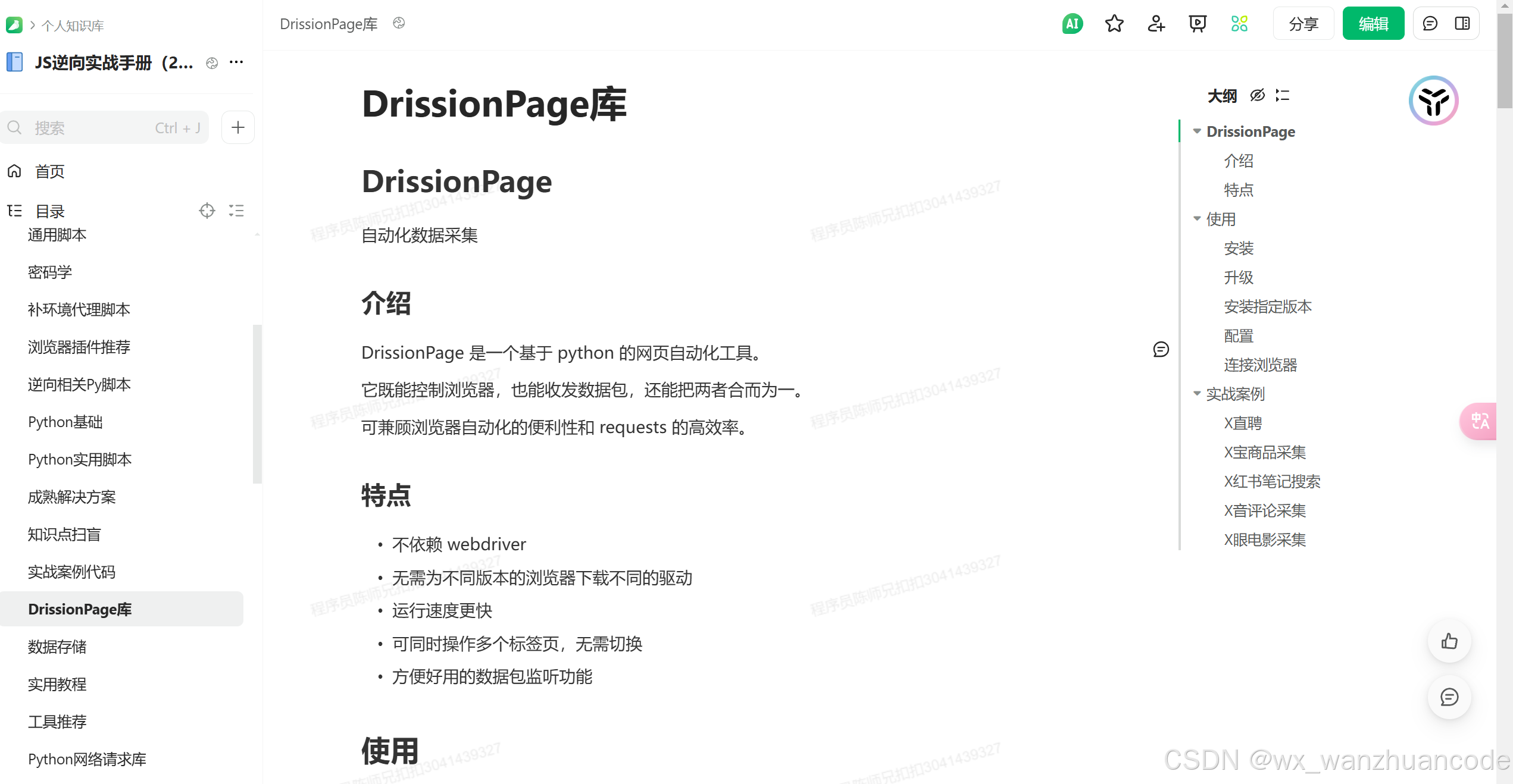
Task: Toggle the right side panel icon
Action: click(1462, 24)
